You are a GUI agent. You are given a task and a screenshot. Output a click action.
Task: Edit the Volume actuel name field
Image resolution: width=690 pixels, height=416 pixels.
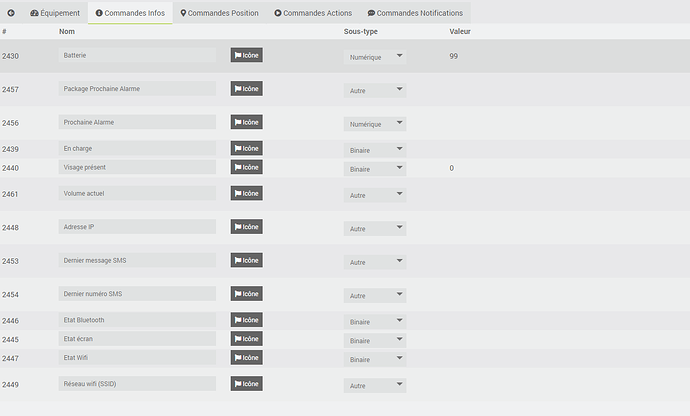137,193
